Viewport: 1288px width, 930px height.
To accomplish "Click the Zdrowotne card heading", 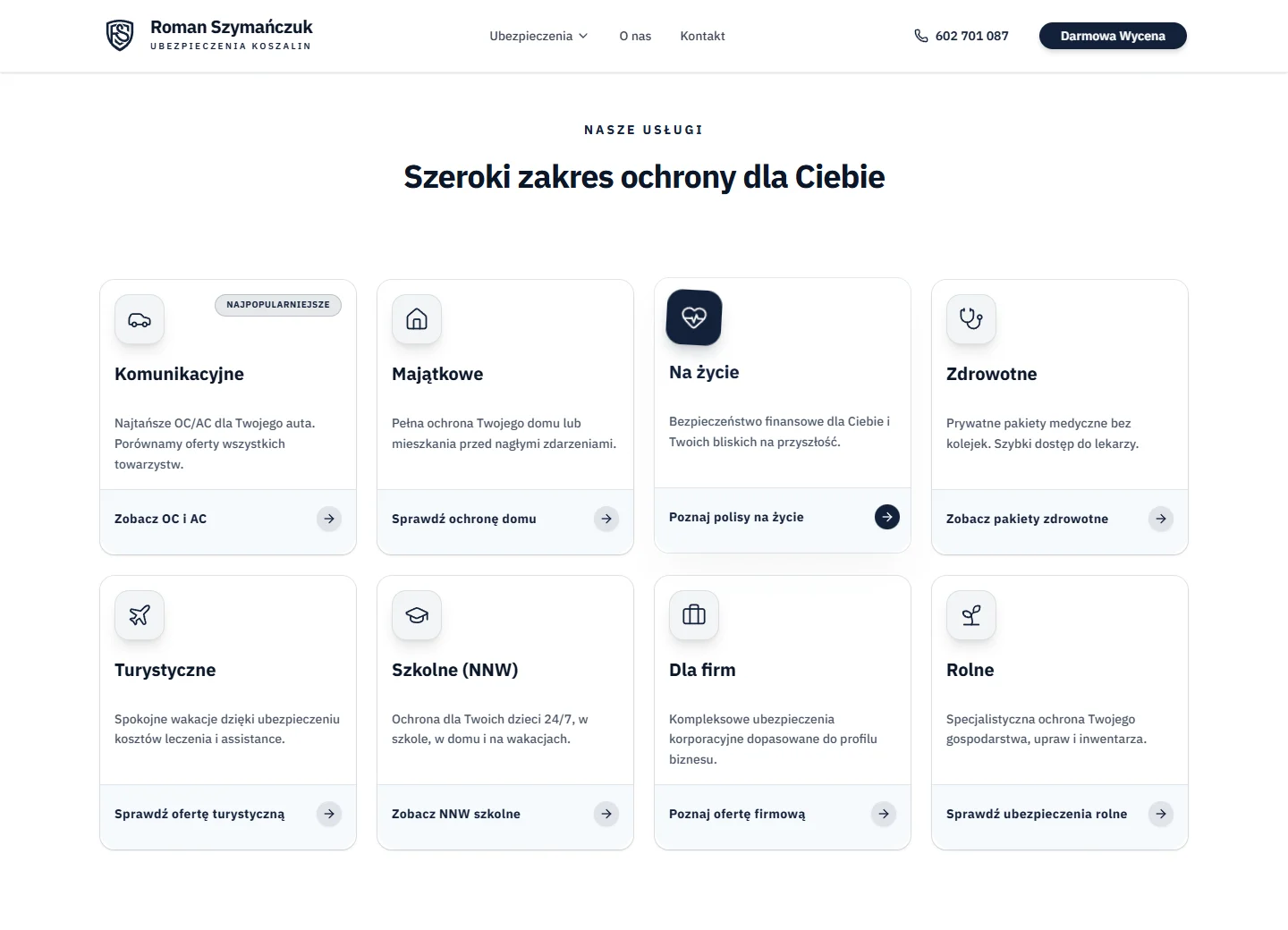I will point(992,374).
